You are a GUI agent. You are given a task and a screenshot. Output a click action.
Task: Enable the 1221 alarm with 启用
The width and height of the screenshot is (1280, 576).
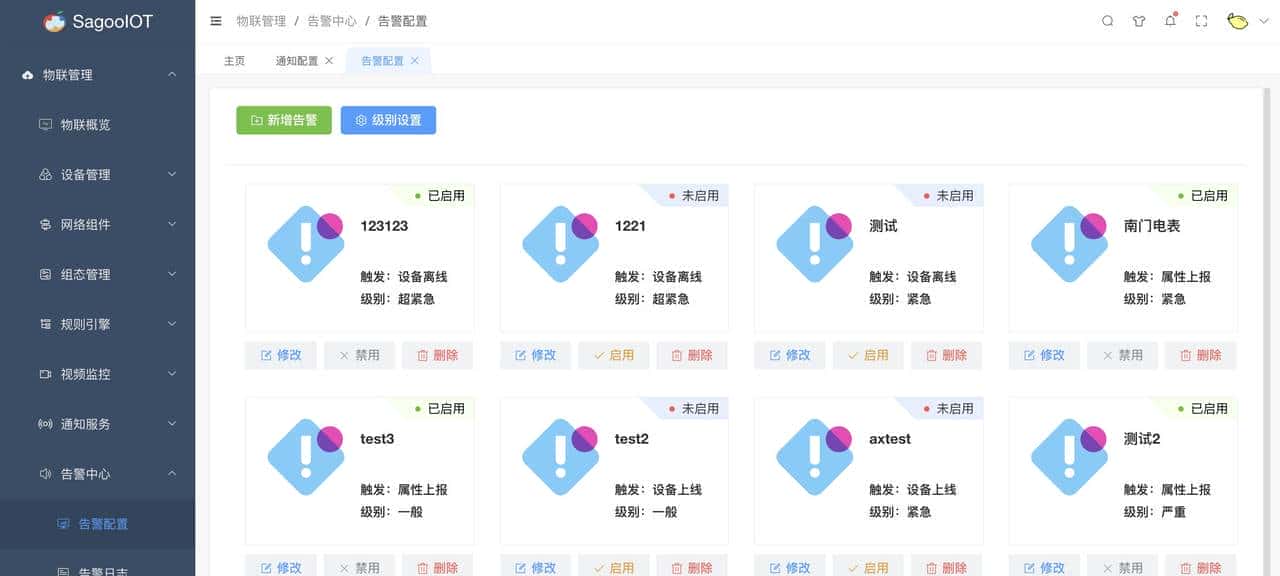tap(613, 354)
